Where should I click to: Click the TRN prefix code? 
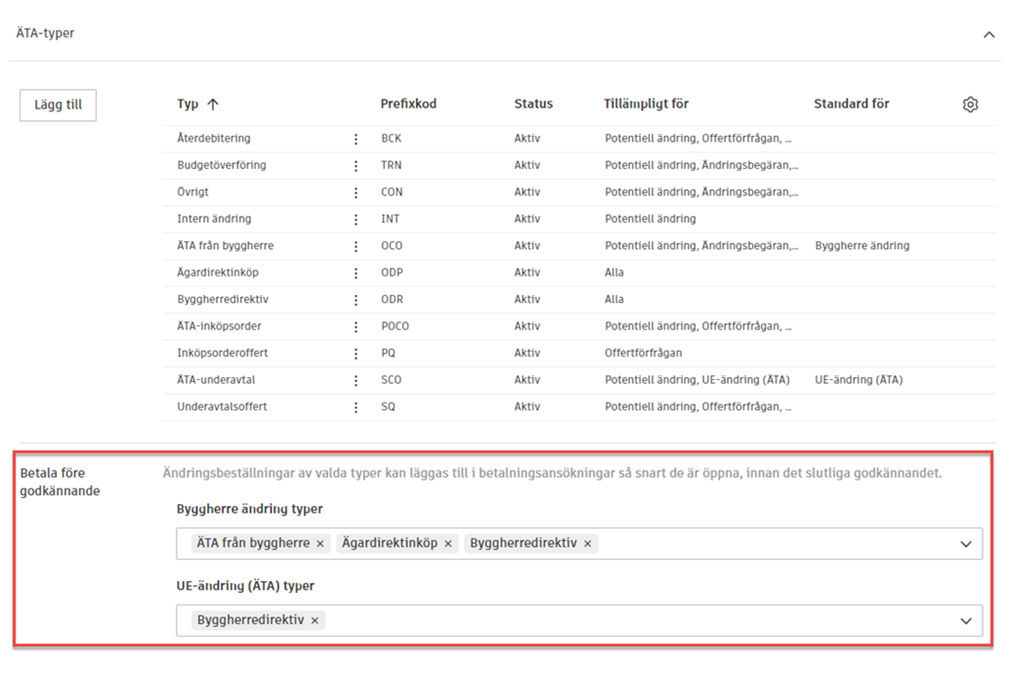tap(391, 165)
